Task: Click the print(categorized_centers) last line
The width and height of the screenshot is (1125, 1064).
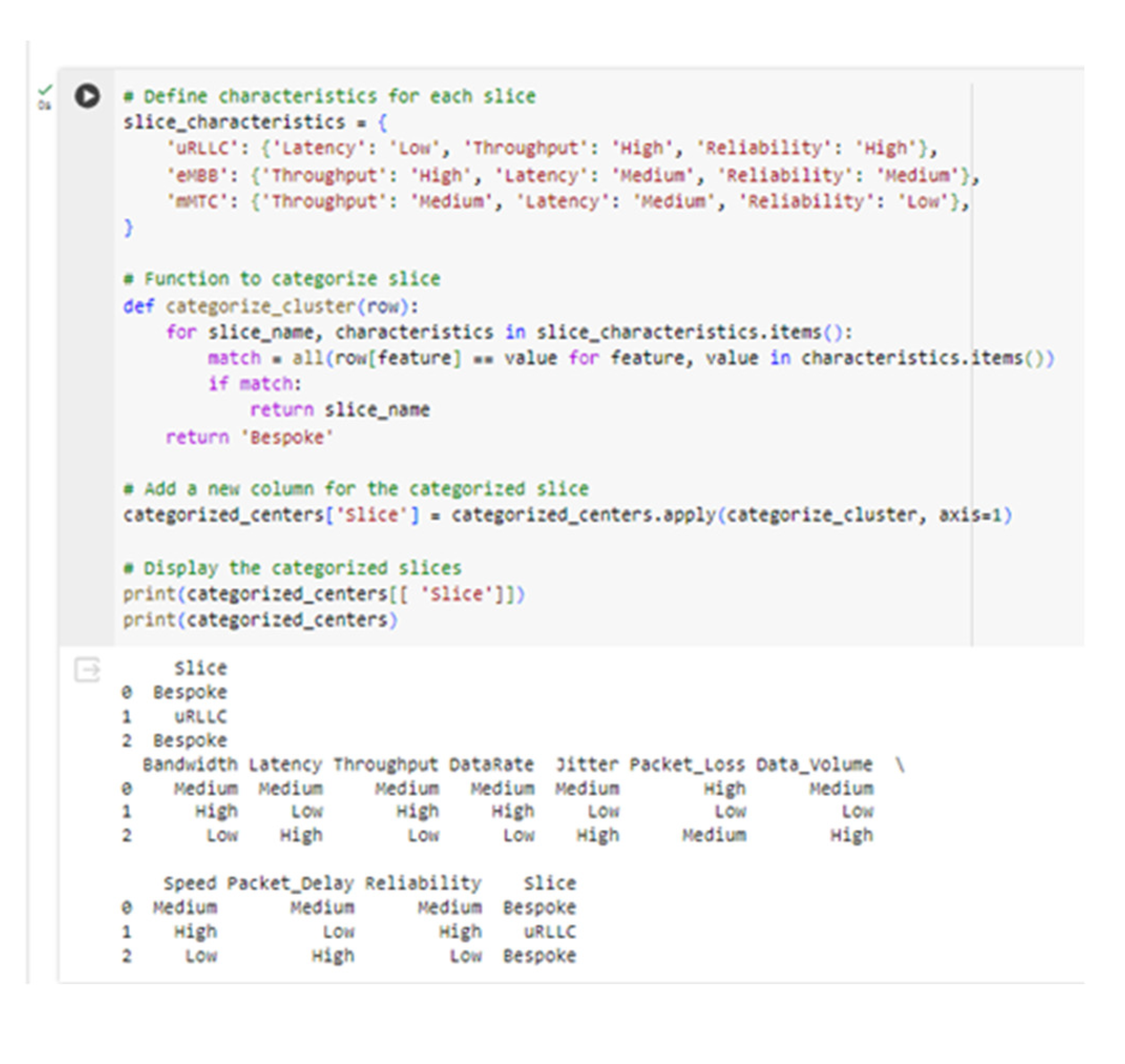Action: [260, 620]
